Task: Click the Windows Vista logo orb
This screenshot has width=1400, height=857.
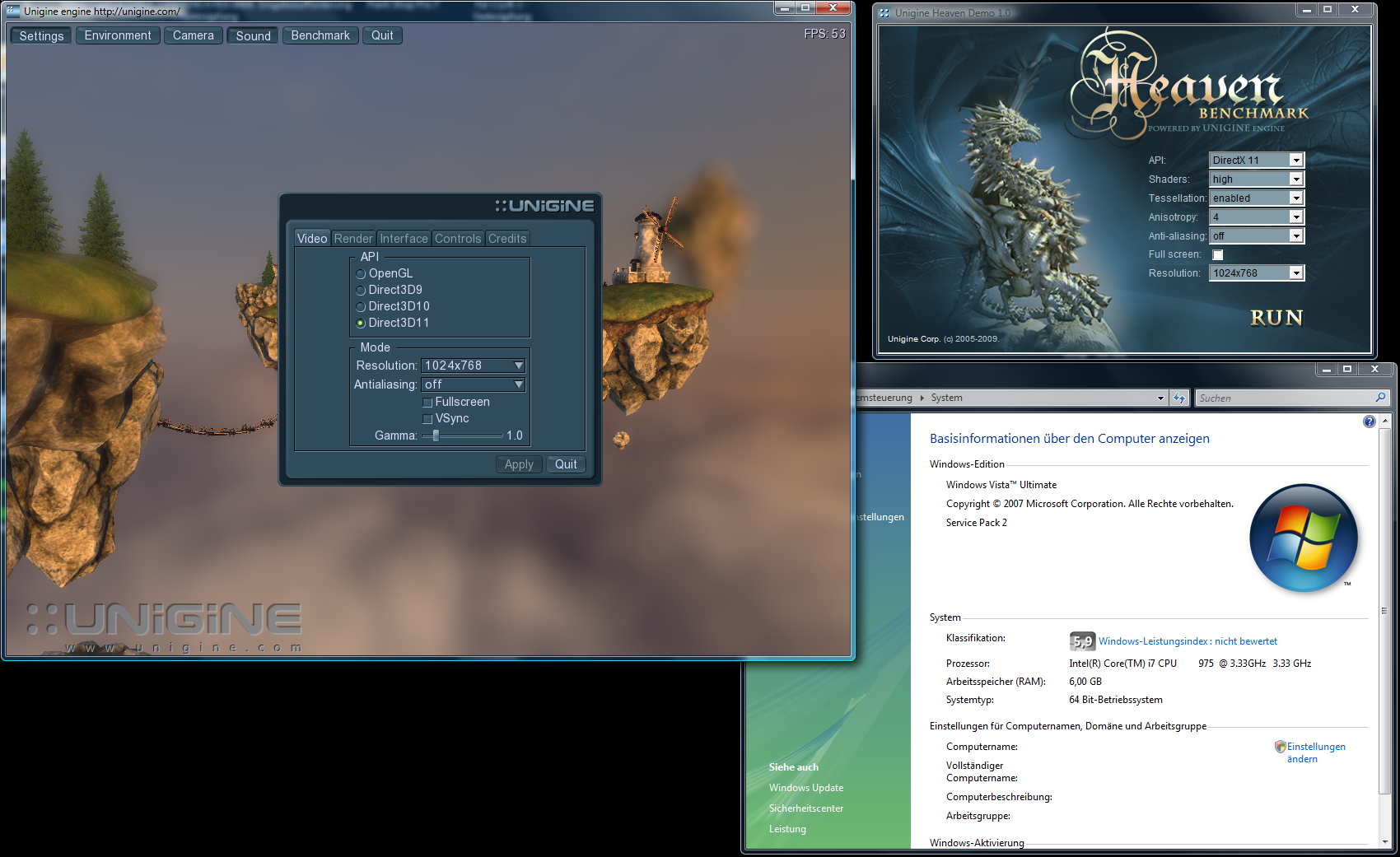Action: coord(1304,538)
